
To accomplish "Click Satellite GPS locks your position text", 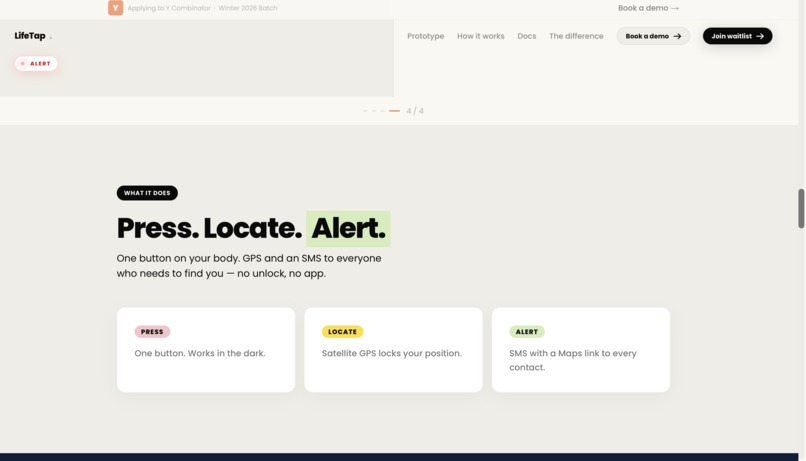I will [392, 353].
